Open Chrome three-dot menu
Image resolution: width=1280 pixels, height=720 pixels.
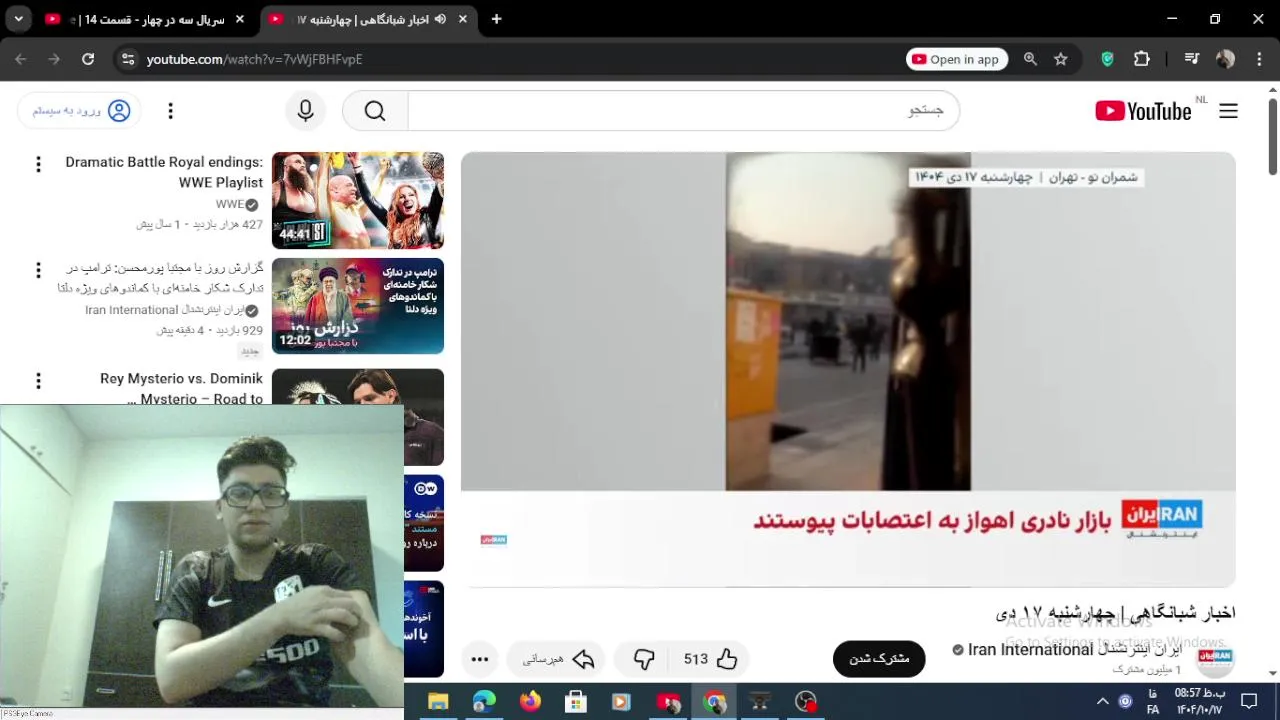pyautogui.click(x=1258, y=59)
